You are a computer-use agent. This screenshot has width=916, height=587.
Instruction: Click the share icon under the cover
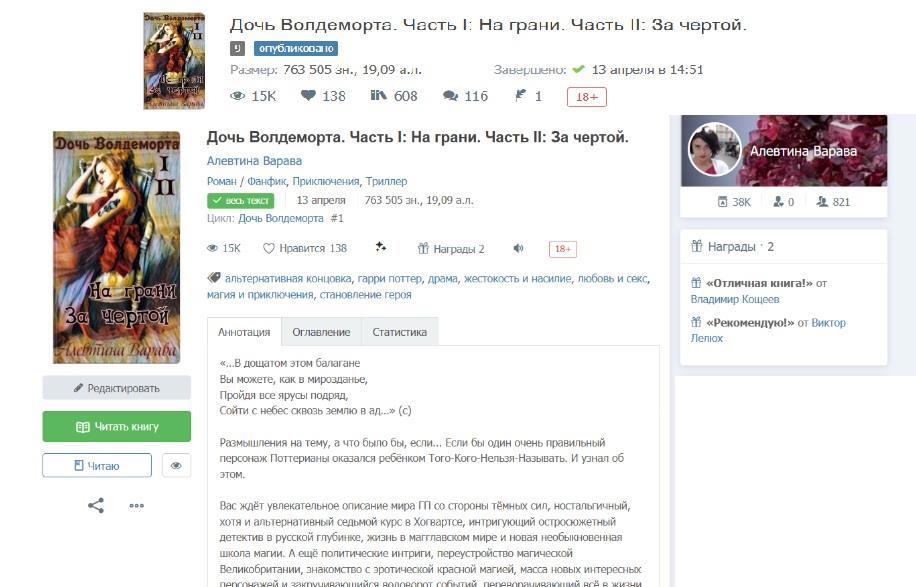point(96,505)
